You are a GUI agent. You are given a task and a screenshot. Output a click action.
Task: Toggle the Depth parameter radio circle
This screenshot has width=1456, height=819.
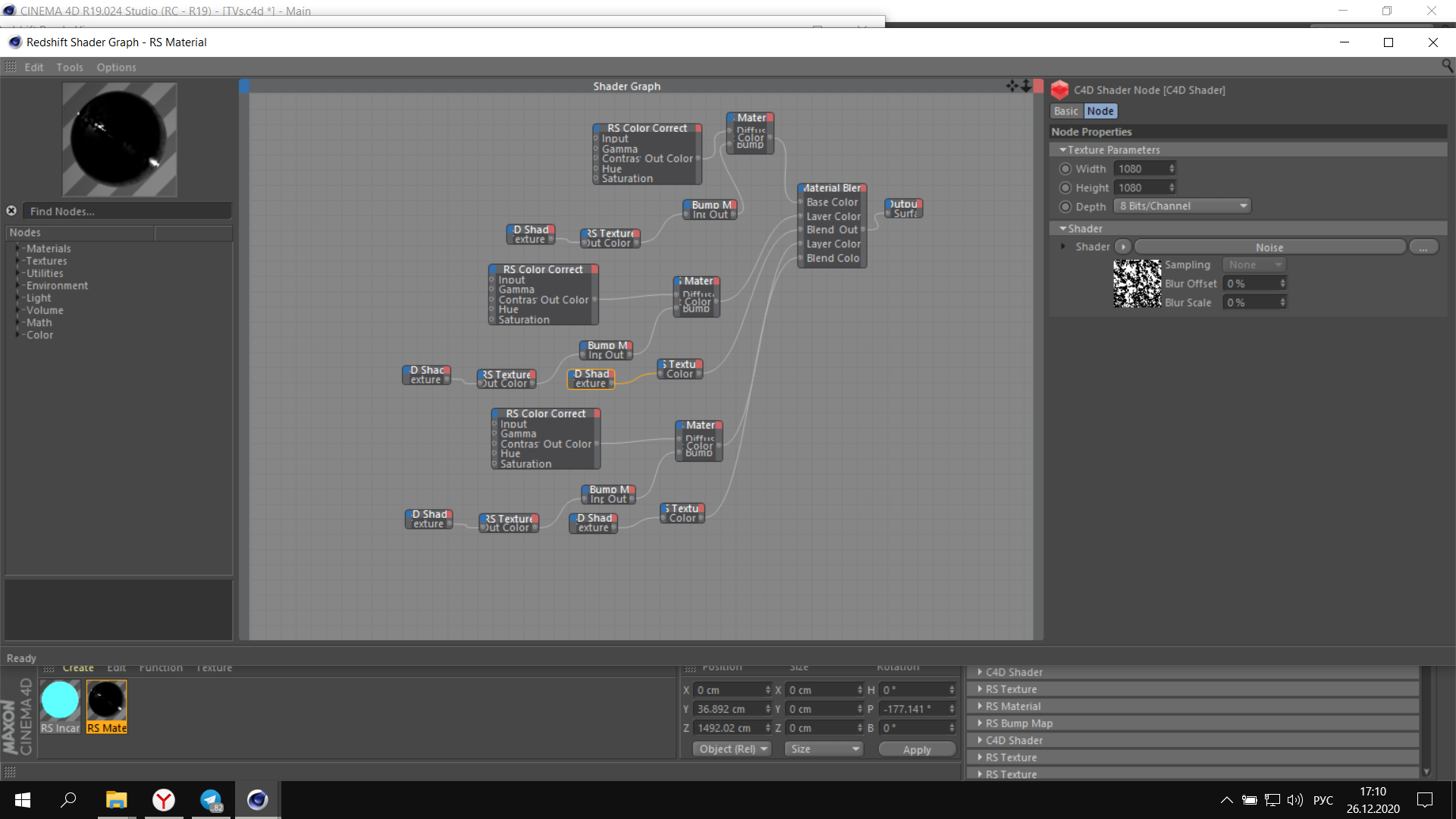1065,206
